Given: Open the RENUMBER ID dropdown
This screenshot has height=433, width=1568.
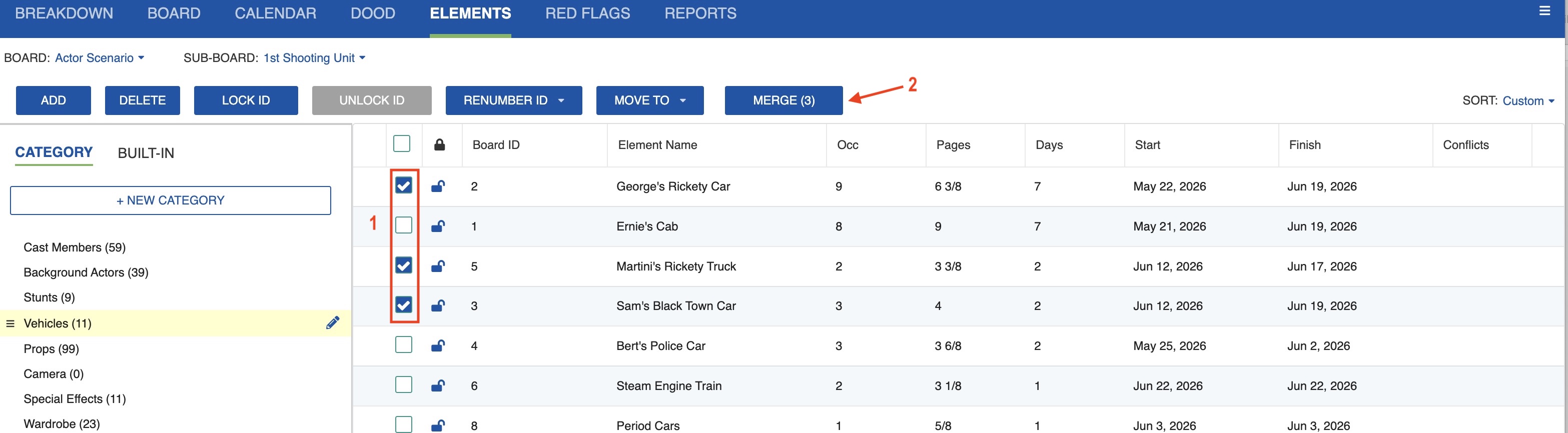Looking at the screenshot, I should 513,100.
